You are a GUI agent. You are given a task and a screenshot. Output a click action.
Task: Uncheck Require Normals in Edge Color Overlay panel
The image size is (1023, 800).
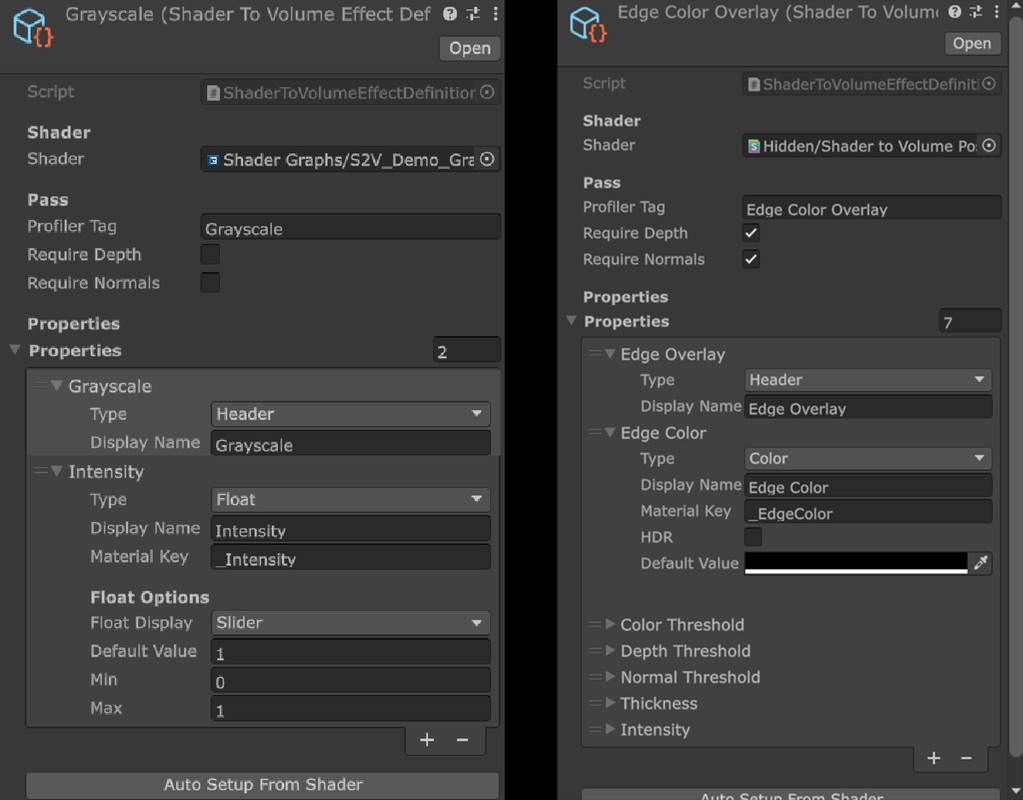pos(751,259)
